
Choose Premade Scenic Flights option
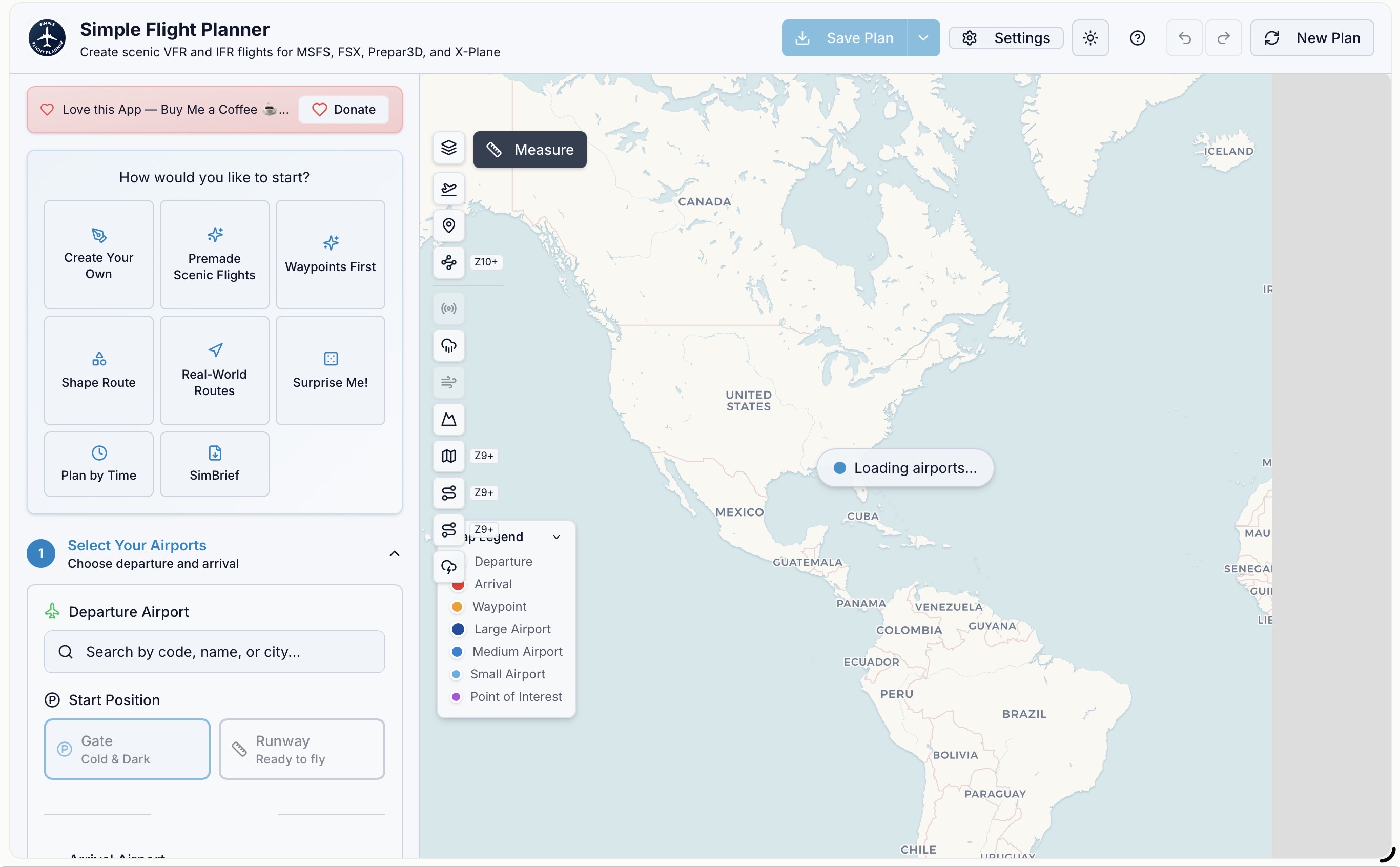point(214,255)
